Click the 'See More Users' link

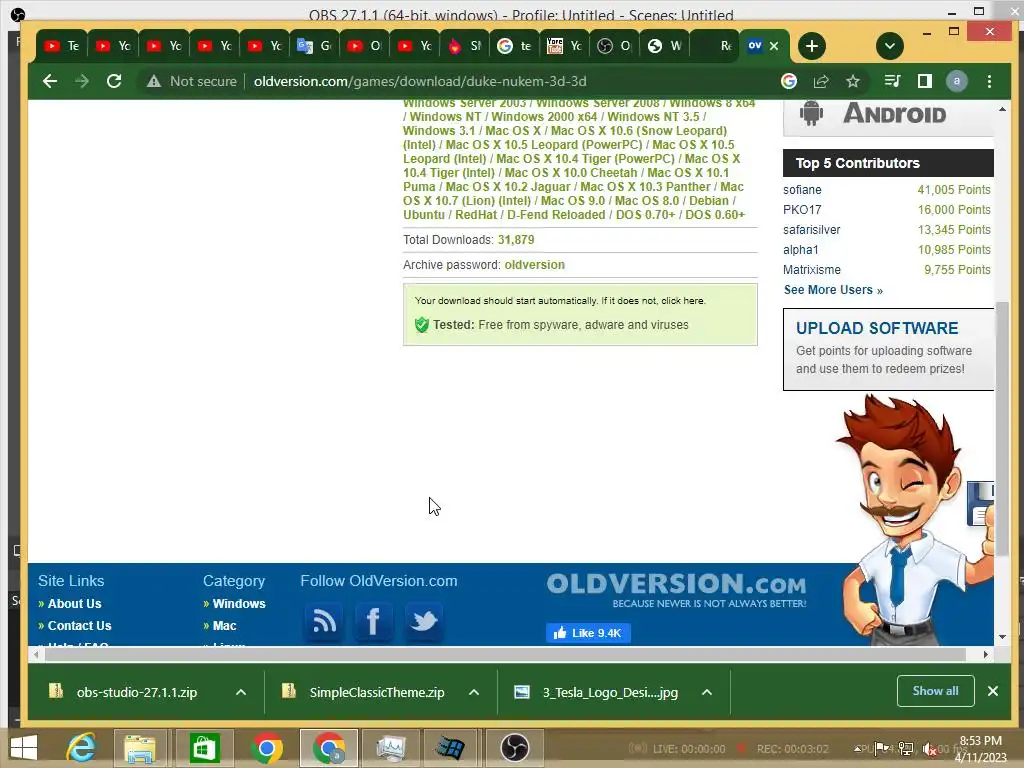833,290
